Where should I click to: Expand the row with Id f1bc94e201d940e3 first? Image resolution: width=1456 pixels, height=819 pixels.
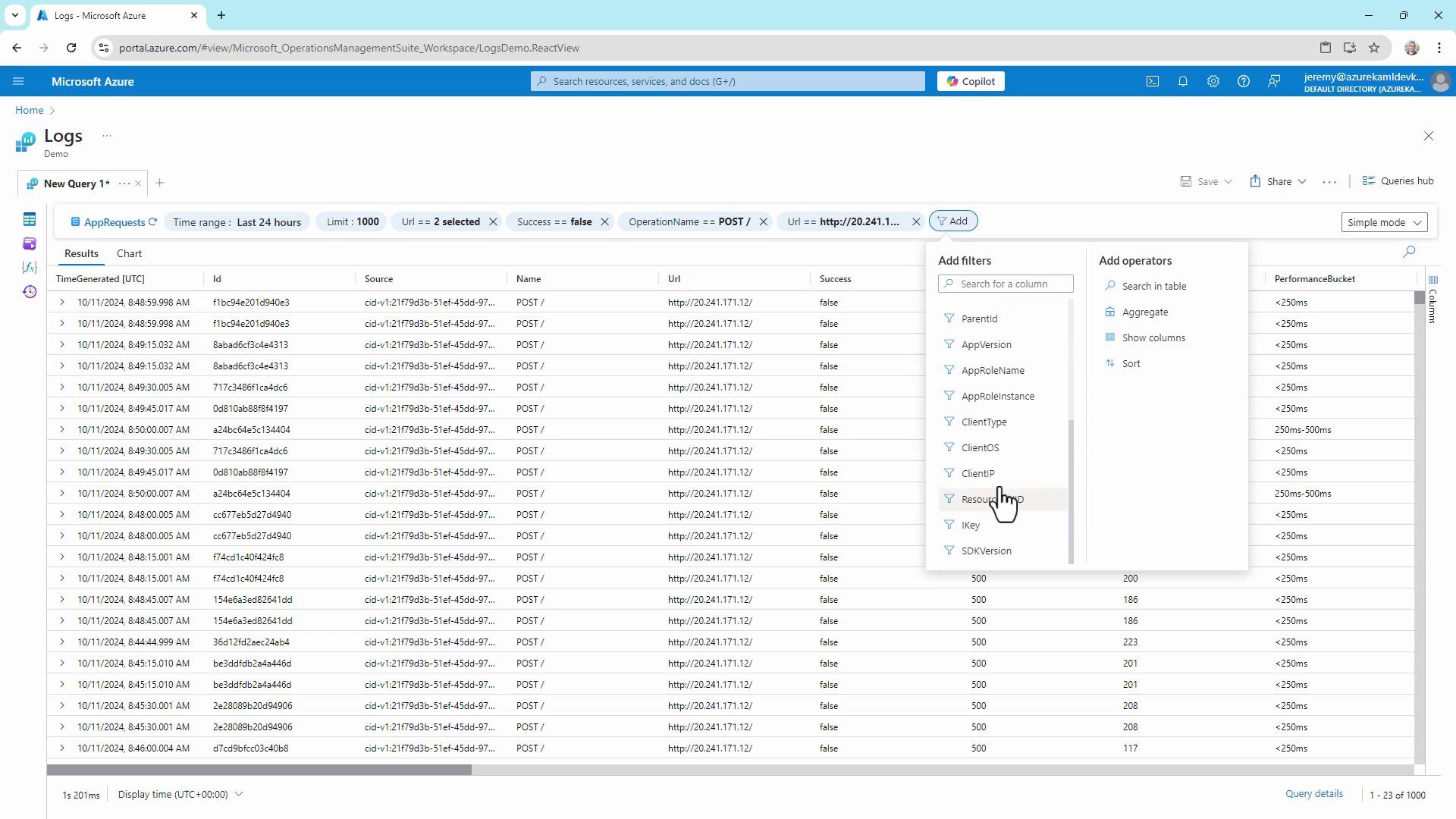[61, 302]
